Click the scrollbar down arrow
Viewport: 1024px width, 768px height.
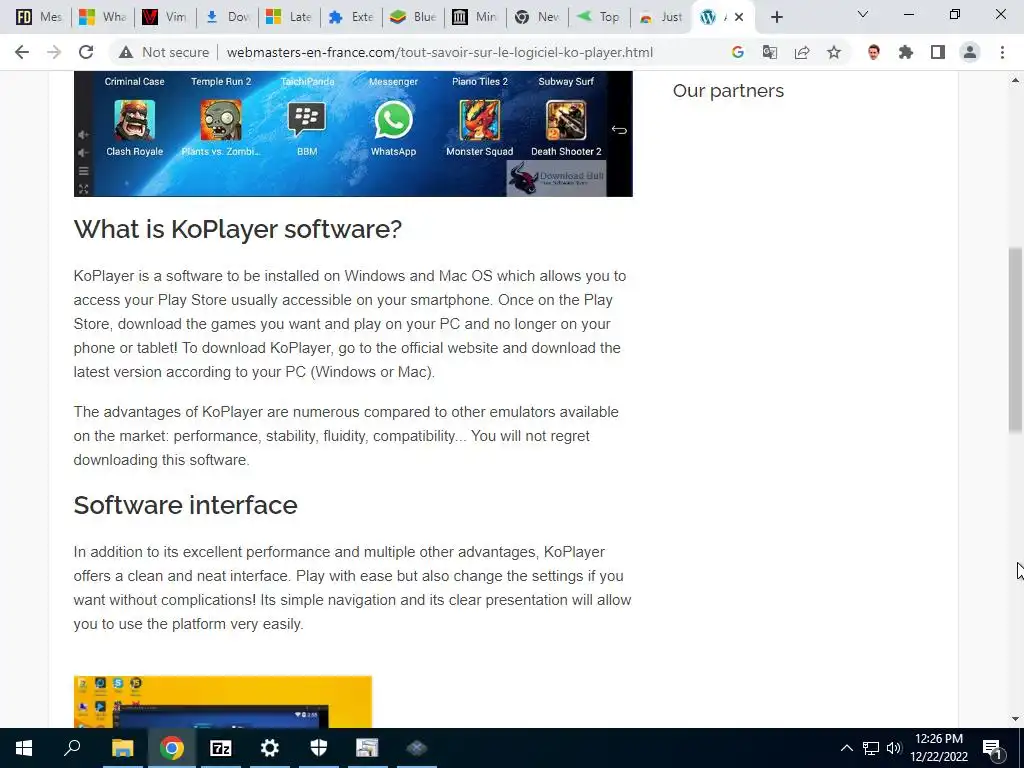coord(1015,719)
